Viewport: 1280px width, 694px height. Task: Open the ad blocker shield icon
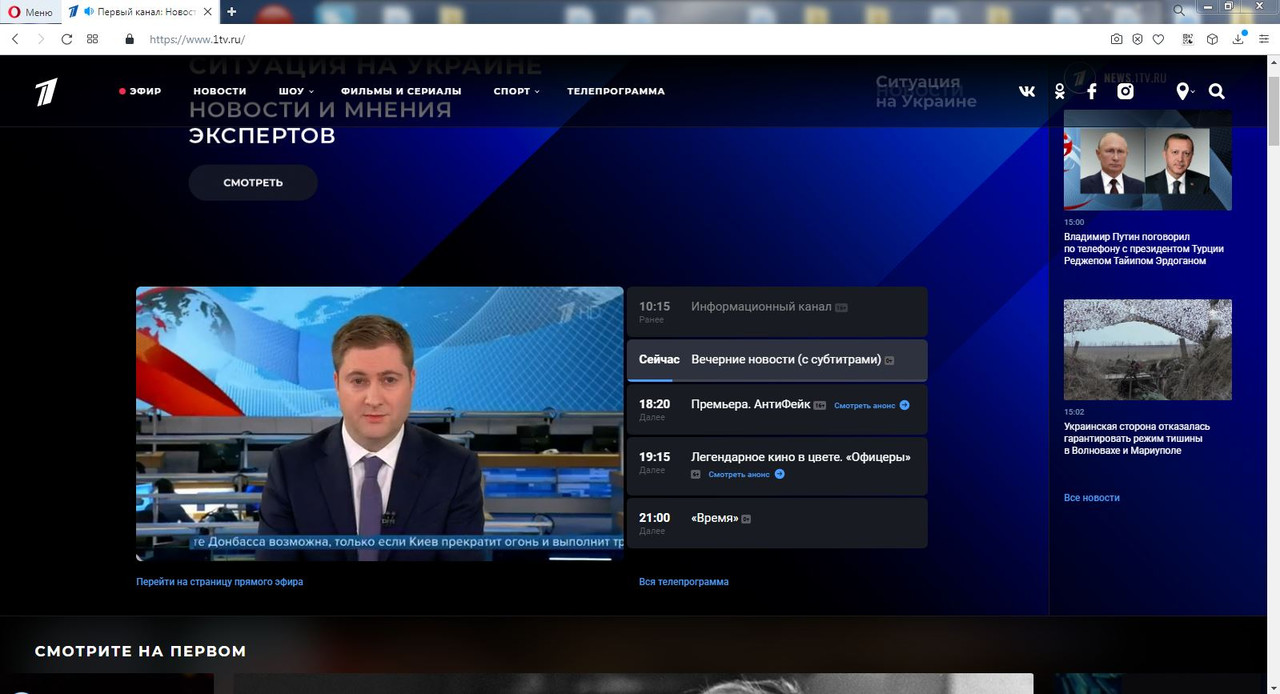1138,39
